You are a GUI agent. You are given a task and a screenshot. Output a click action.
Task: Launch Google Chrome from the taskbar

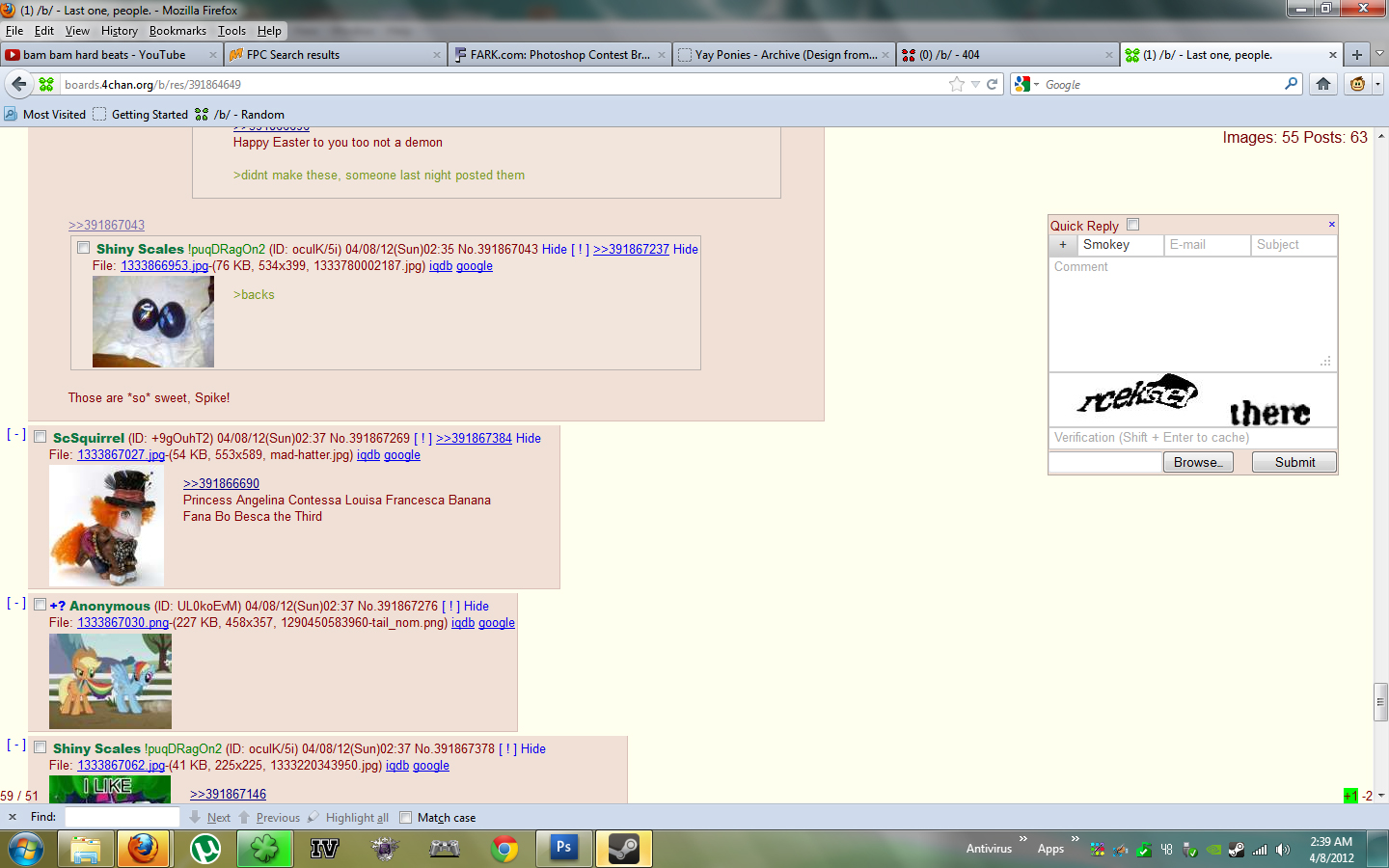tap(504, 849)
